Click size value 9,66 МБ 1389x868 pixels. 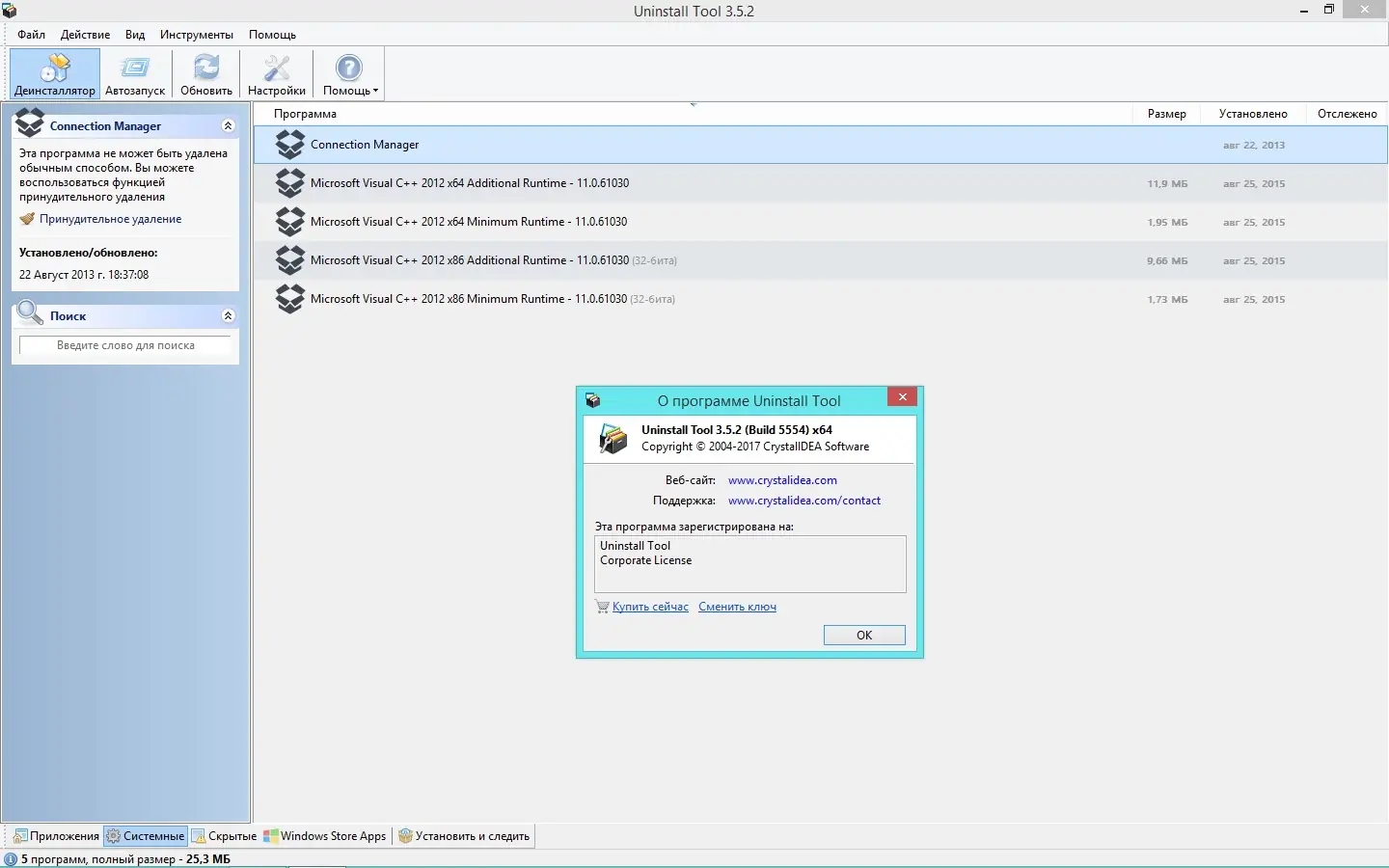tap(1167, 260)
